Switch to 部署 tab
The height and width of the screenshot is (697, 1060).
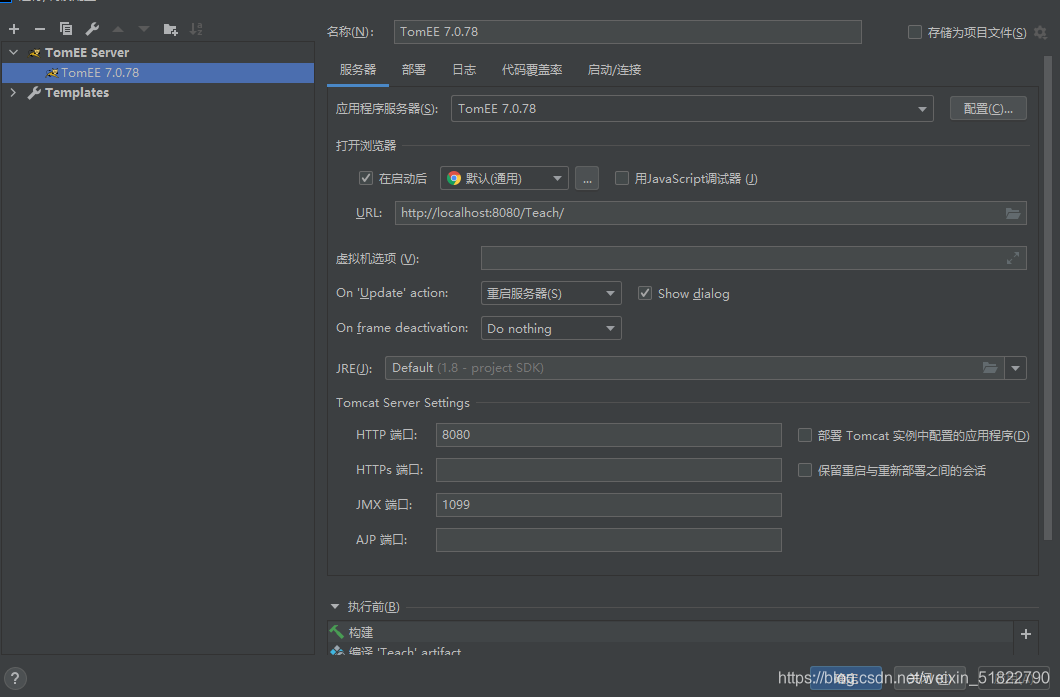tap(414, 70)
